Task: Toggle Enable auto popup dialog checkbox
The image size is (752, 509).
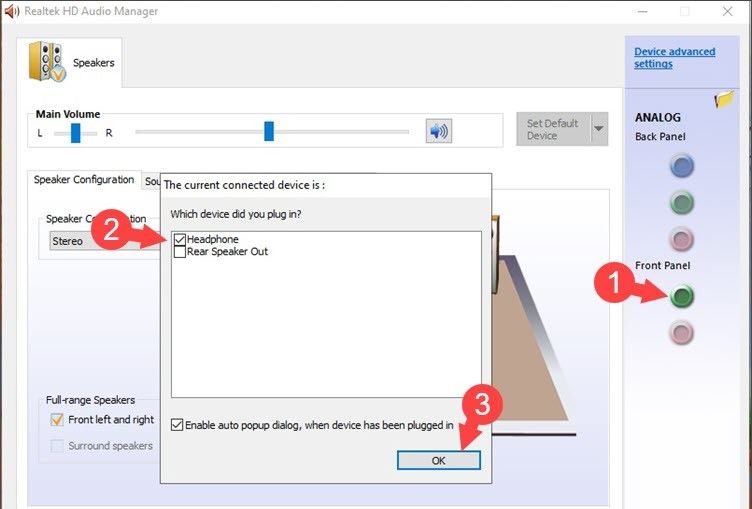Action: coord(177,425)
